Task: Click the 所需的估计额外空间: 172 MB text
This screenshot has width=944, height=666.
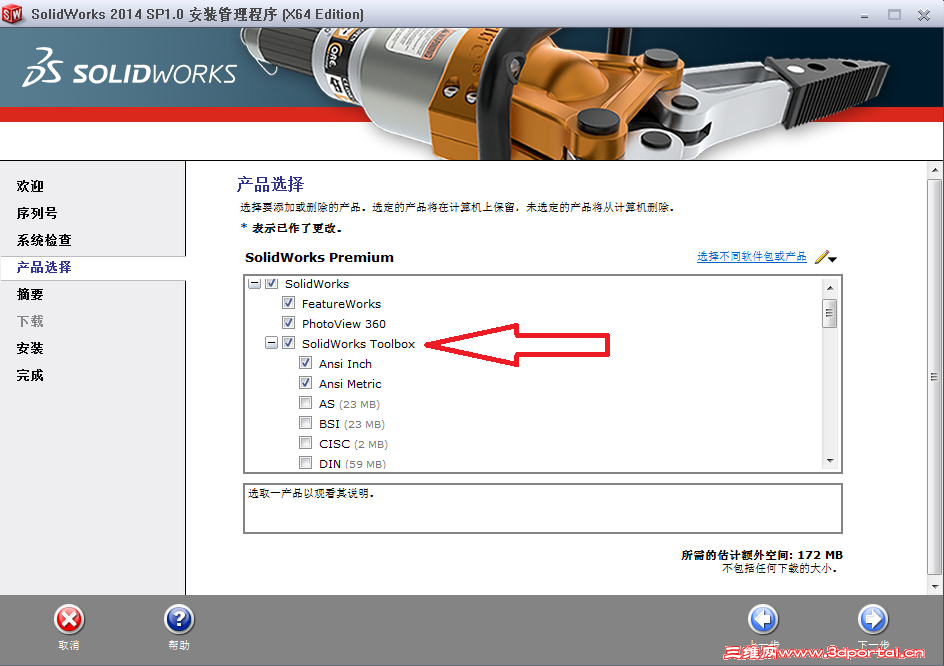Action: 762,555
